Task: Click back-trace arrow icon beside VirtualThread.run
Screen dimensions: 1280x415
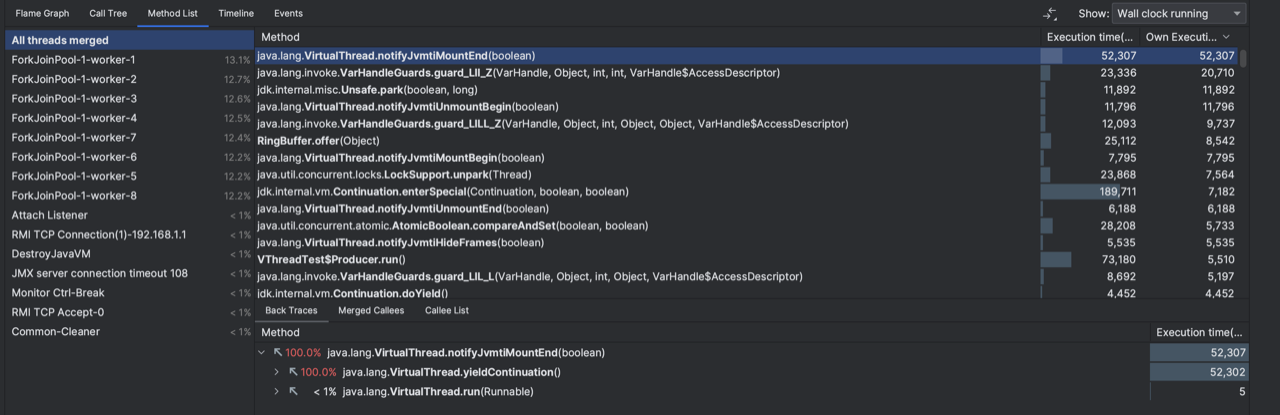Action: click(293, 392)
